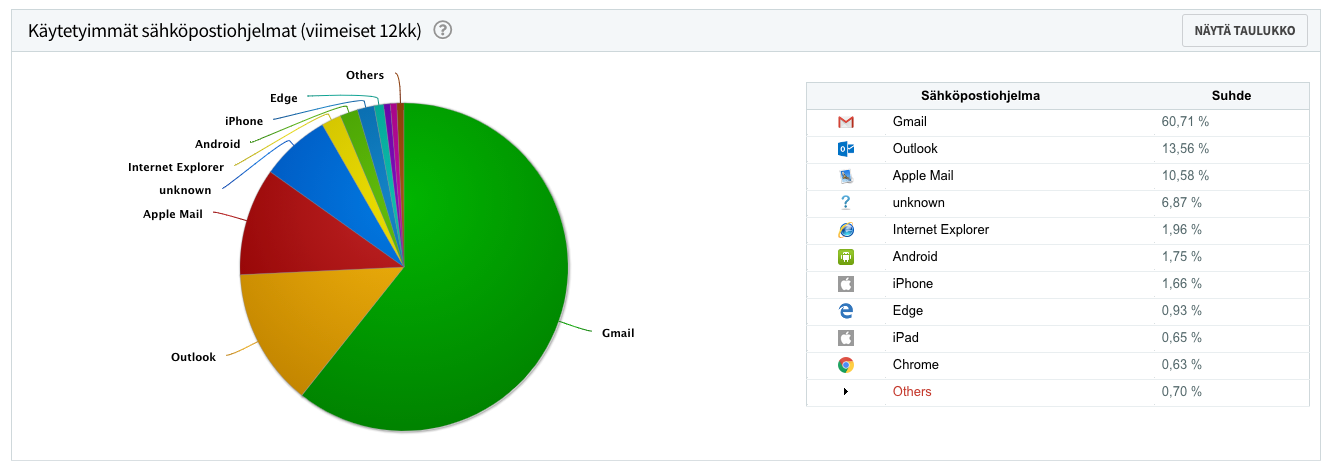
Task: Click the 1,96 % value
Action: (x=1182, y=230)
